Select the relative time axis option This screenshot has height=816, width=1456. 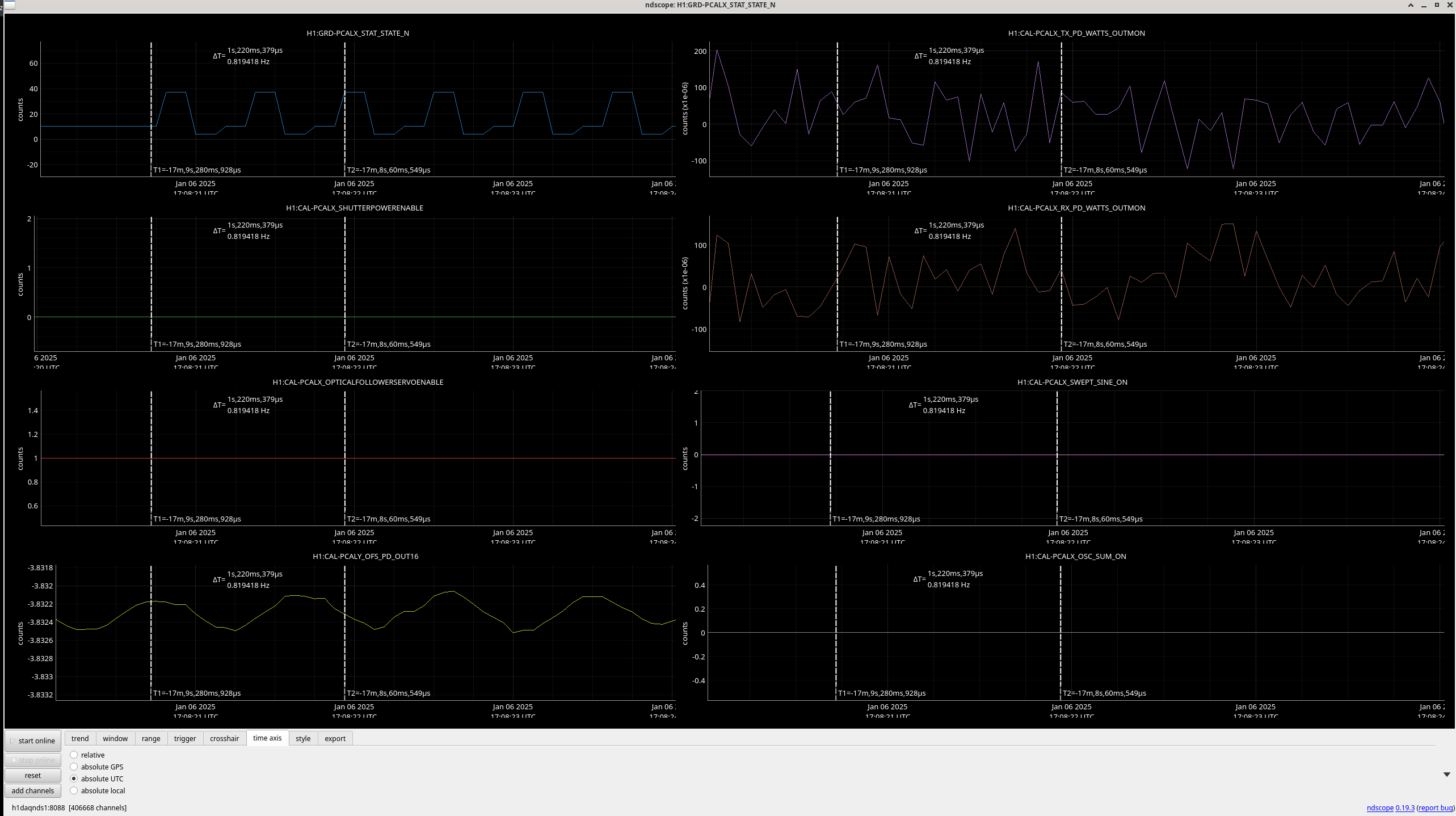[x=87, y=755]
